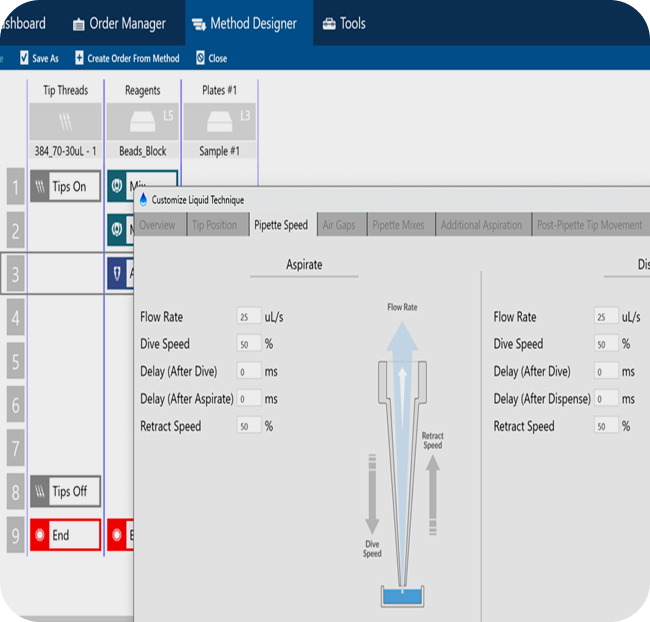Select the Tips Off step
Image resolution: width=650 pixels, height=622 pixels.
tap(65, 491)
